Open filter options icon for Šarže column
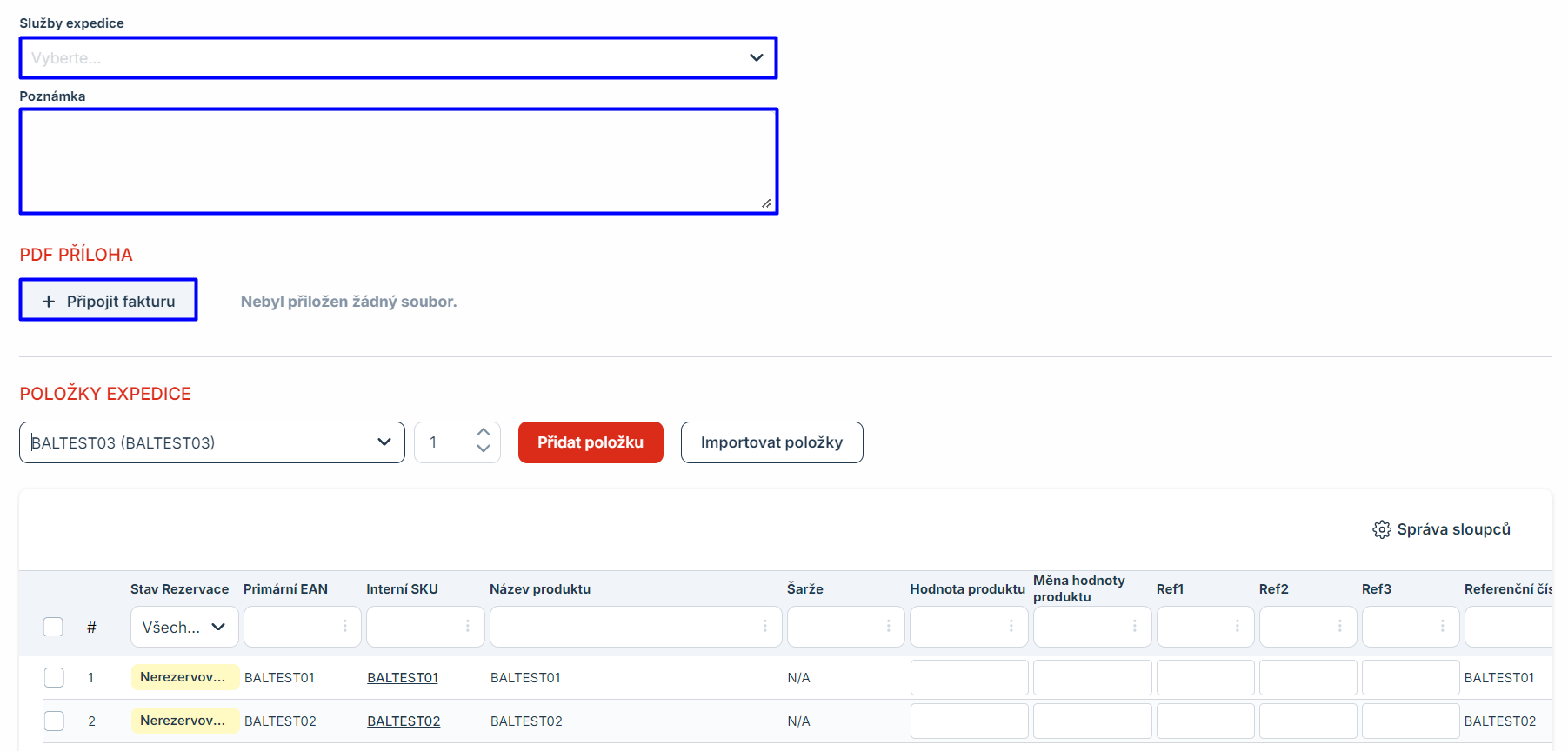The image size is (1568, 751). point(888,626)
